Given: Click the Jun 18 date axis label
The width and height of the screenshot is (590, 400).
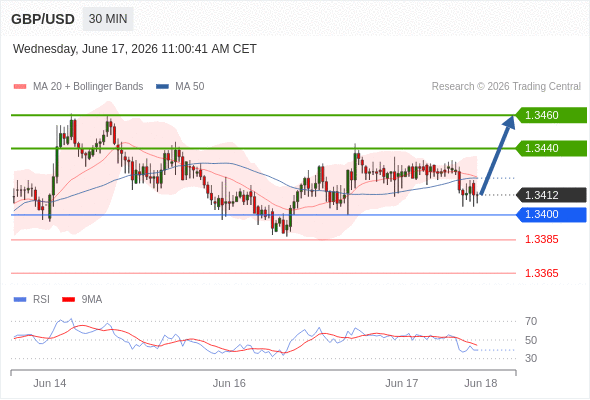Looking at the screenshot, I should [x=481, y=383].
